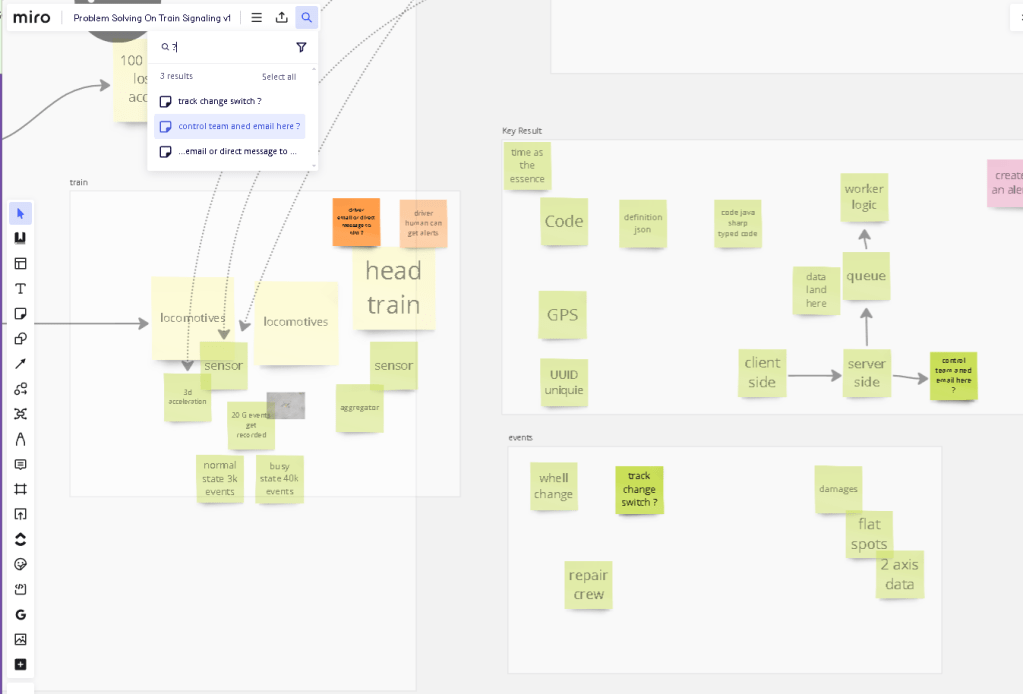Click Select all in search results
This screenshot has width=1023, height=694.
tap(279, 77)
